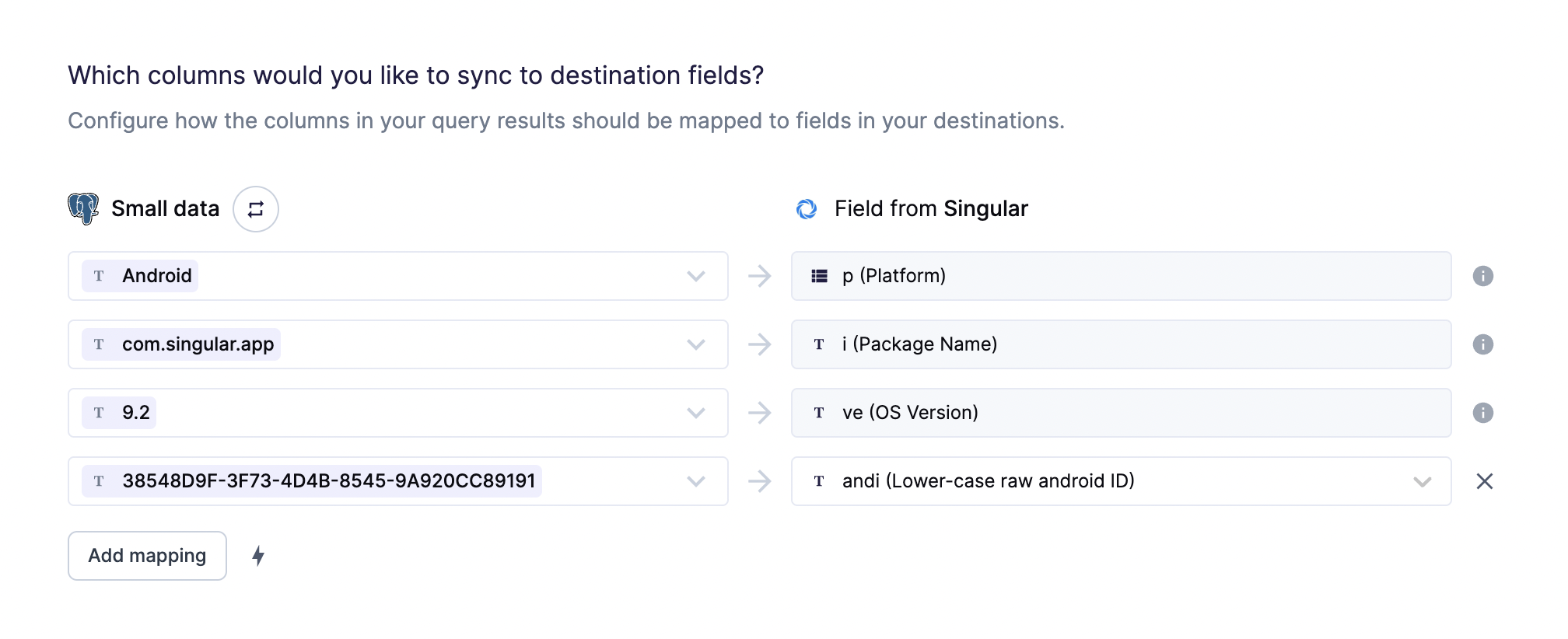The image size is (1568, 639).
Task: Click the Singular destination logo icon
Action: tap(807, 209)
